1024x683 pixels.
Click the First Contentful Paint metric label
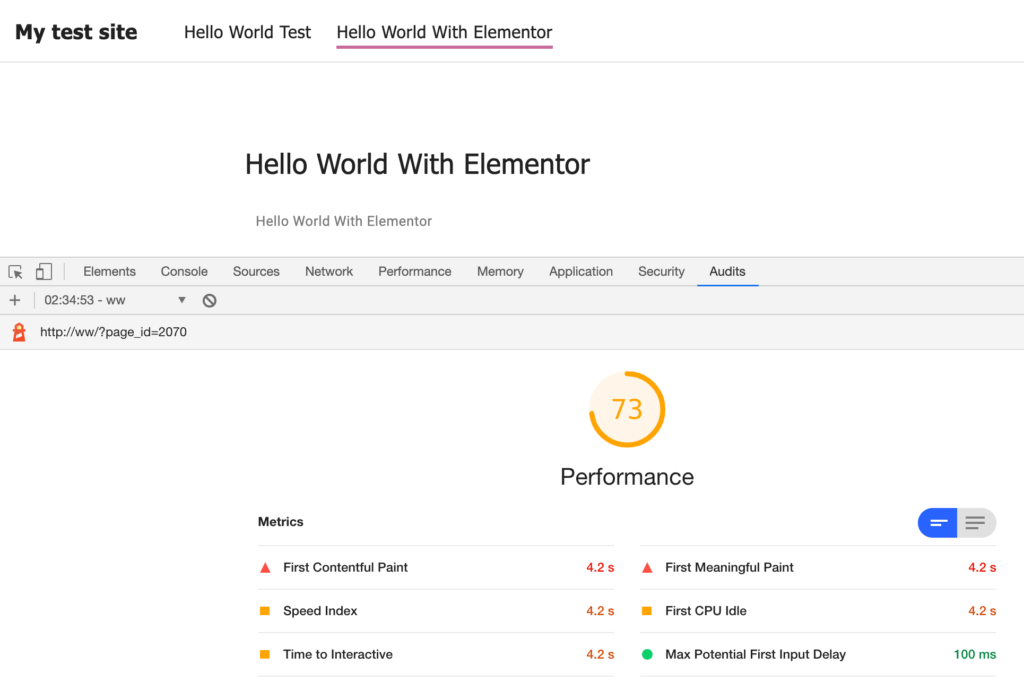click(x=345, y=567)
